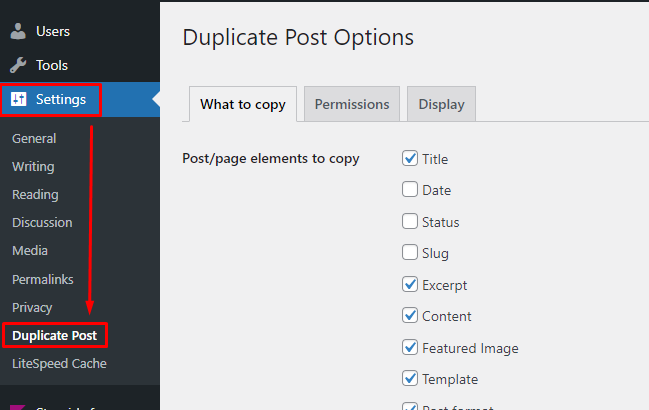Enable the Status checkbox

[x=410, y=221]
